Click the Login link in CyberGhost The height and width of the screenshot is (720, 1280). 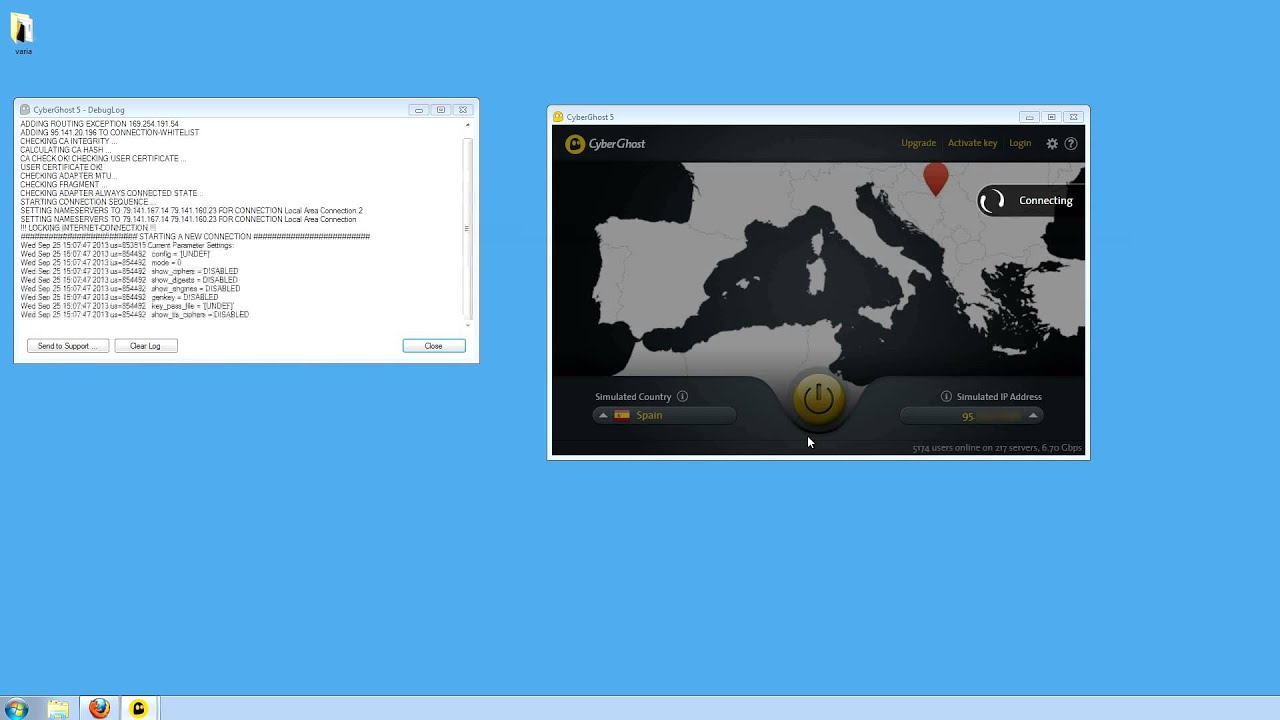(1020, 143)
